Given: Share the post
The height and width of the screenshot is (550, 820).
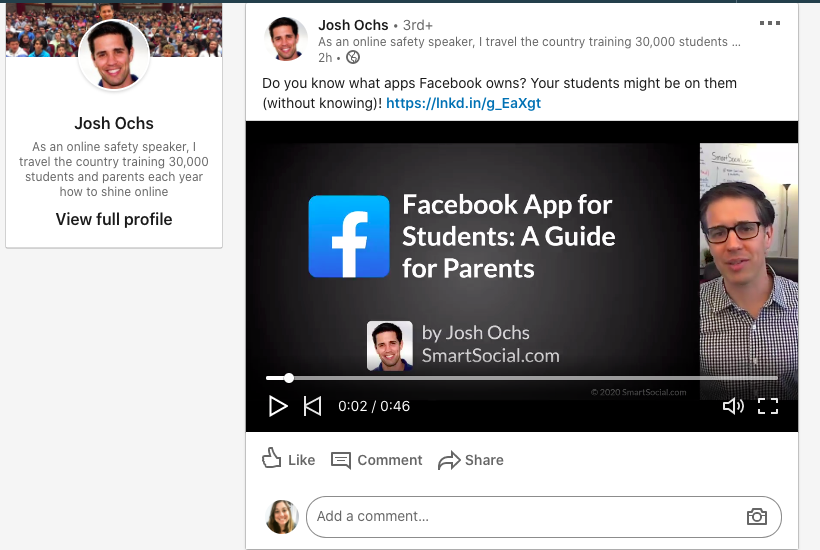Looking at the screenshot, I should (471, 460).
